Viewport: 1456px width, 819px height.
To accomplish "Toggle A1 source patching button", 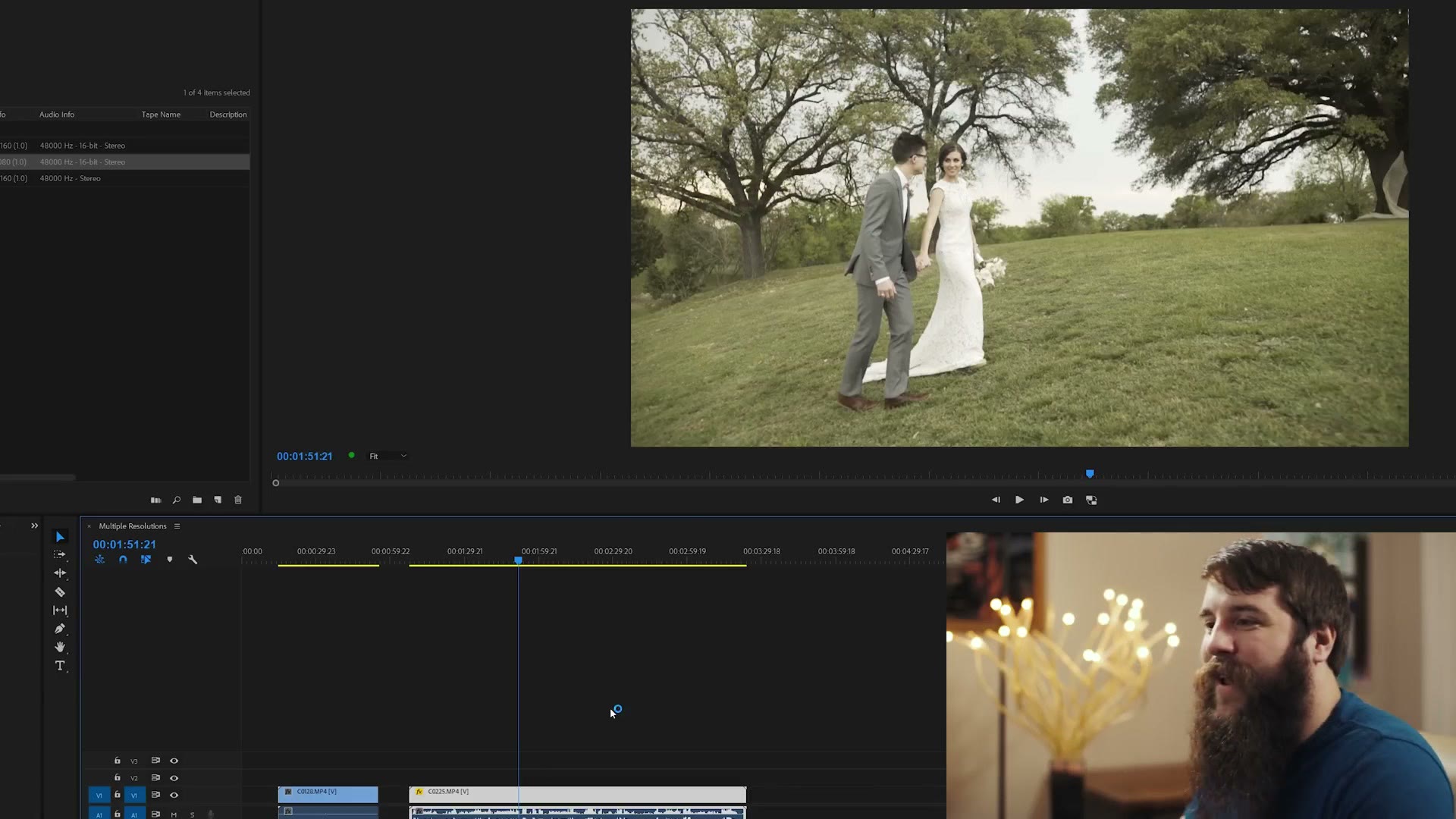I will [x=99, y=814].
